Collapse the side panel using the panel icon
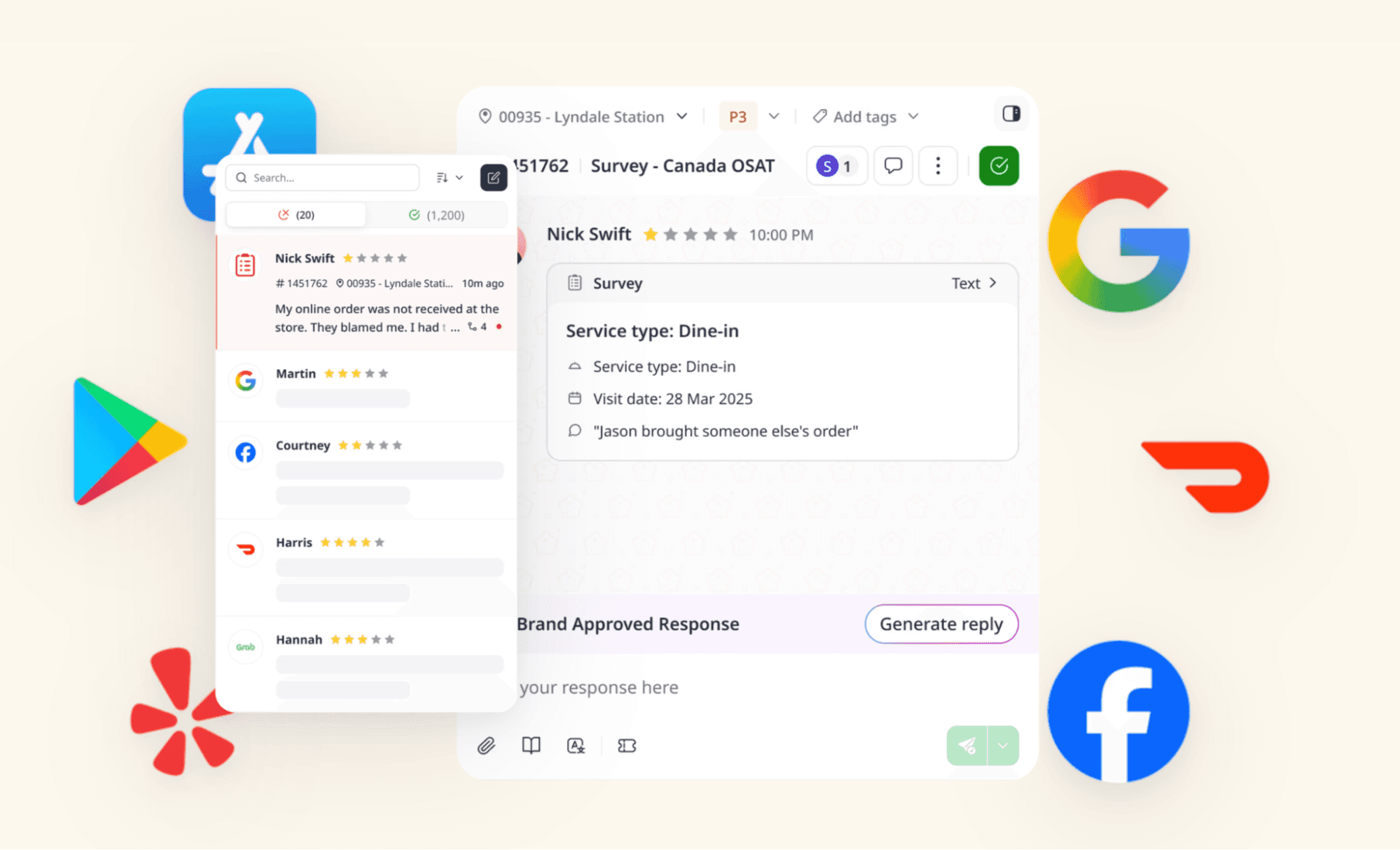The width and height of the screenshot is (1400, 850). tap(1011, 114)
